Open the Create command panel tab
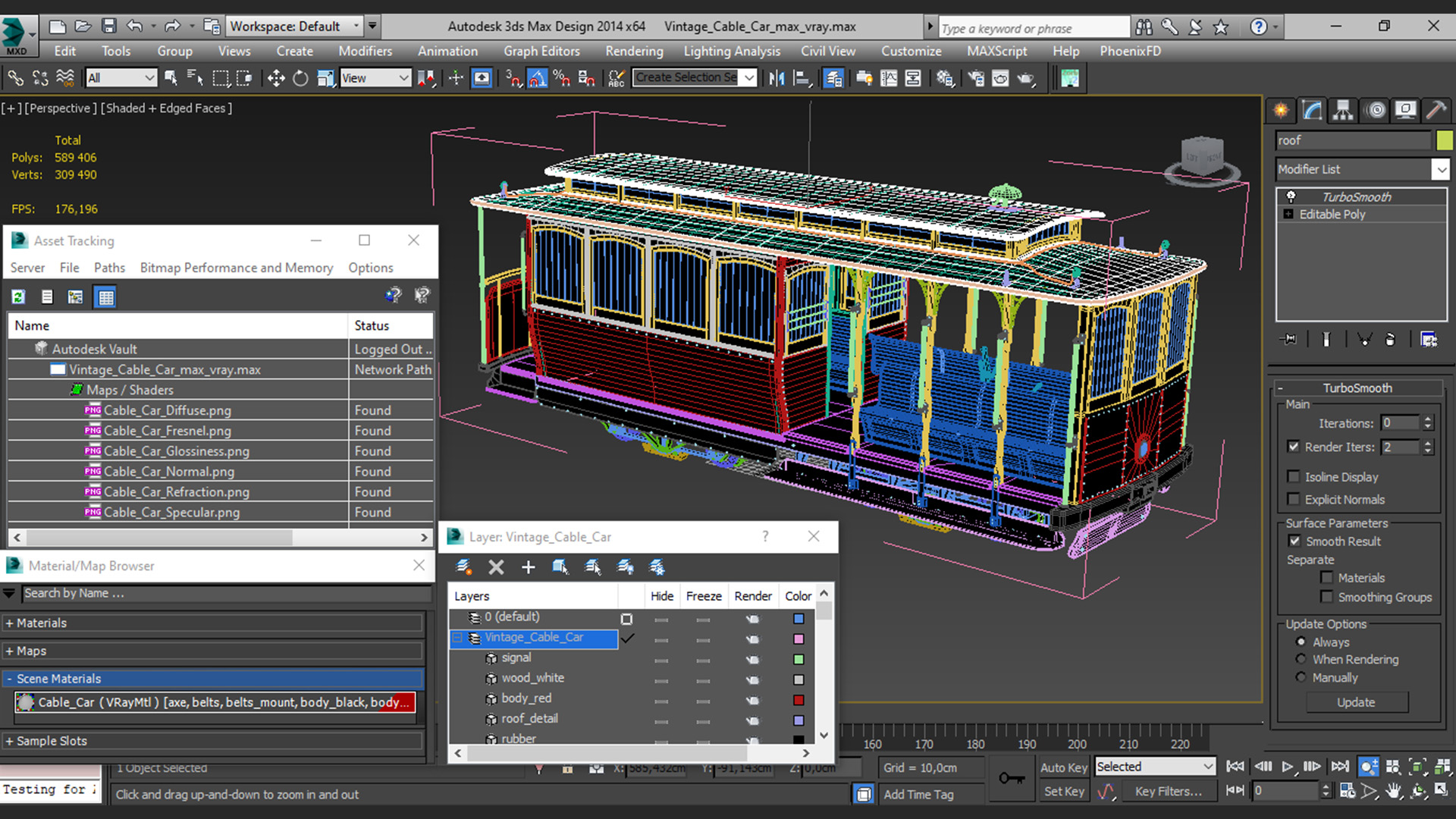1456x819 pixels. 1282,111
